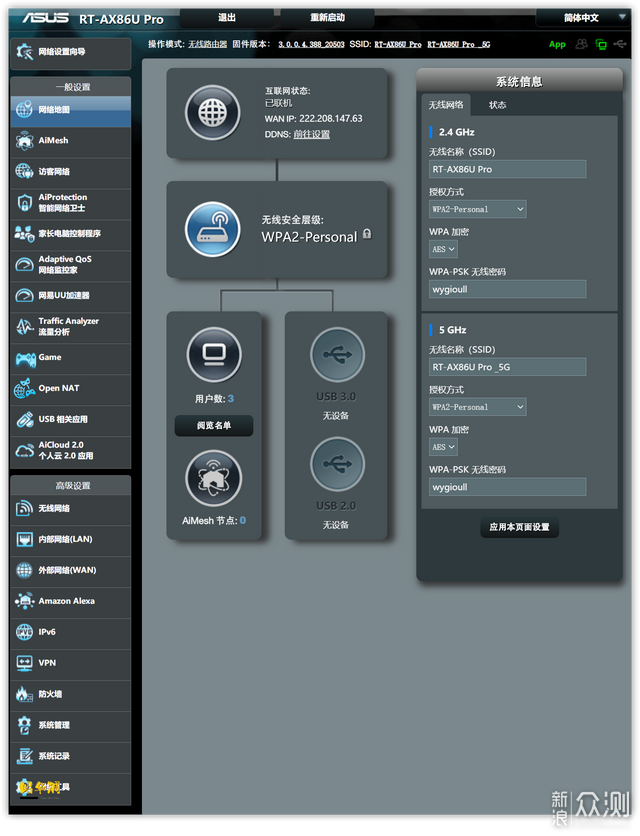Edit the 5 GHz SSID field
The image size is (640, 836).
coord(507,367)
